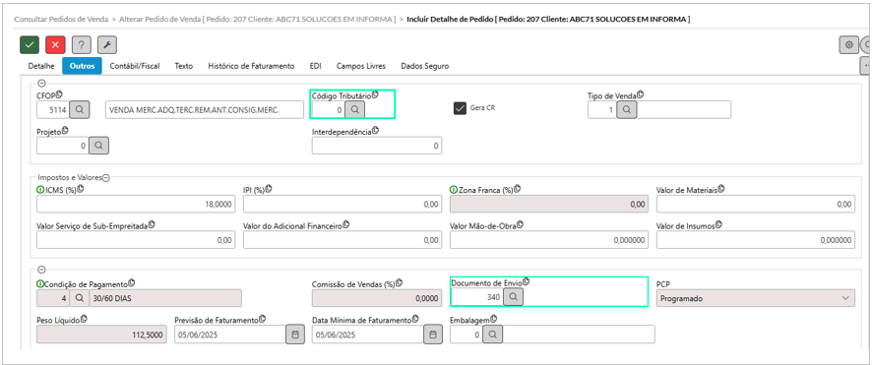Switch to the Contábil/Fiscal tab
The image size is (873, 365).
coord(135,66)
